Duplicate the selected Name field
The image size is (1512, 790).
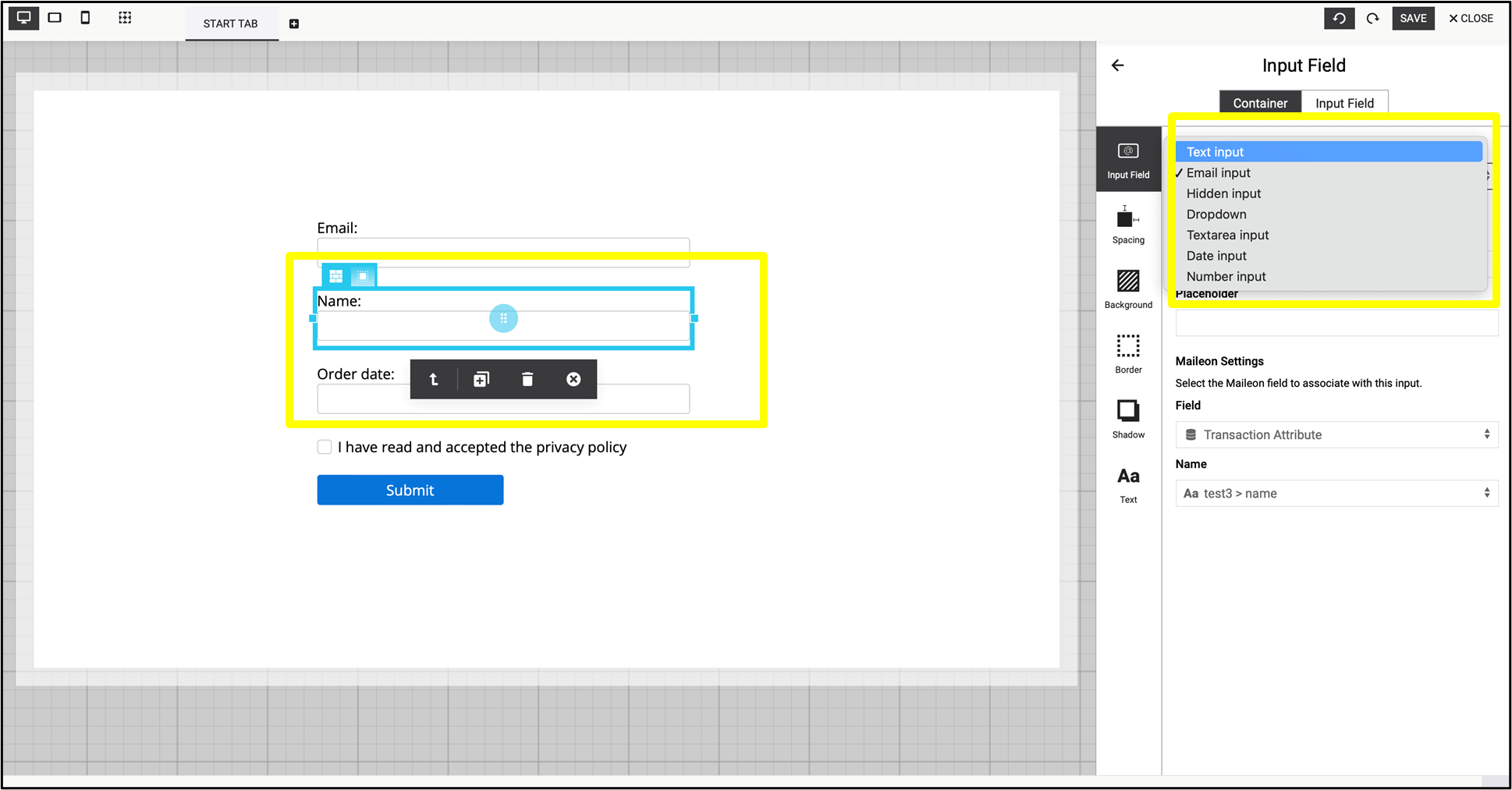pos(481,379)
